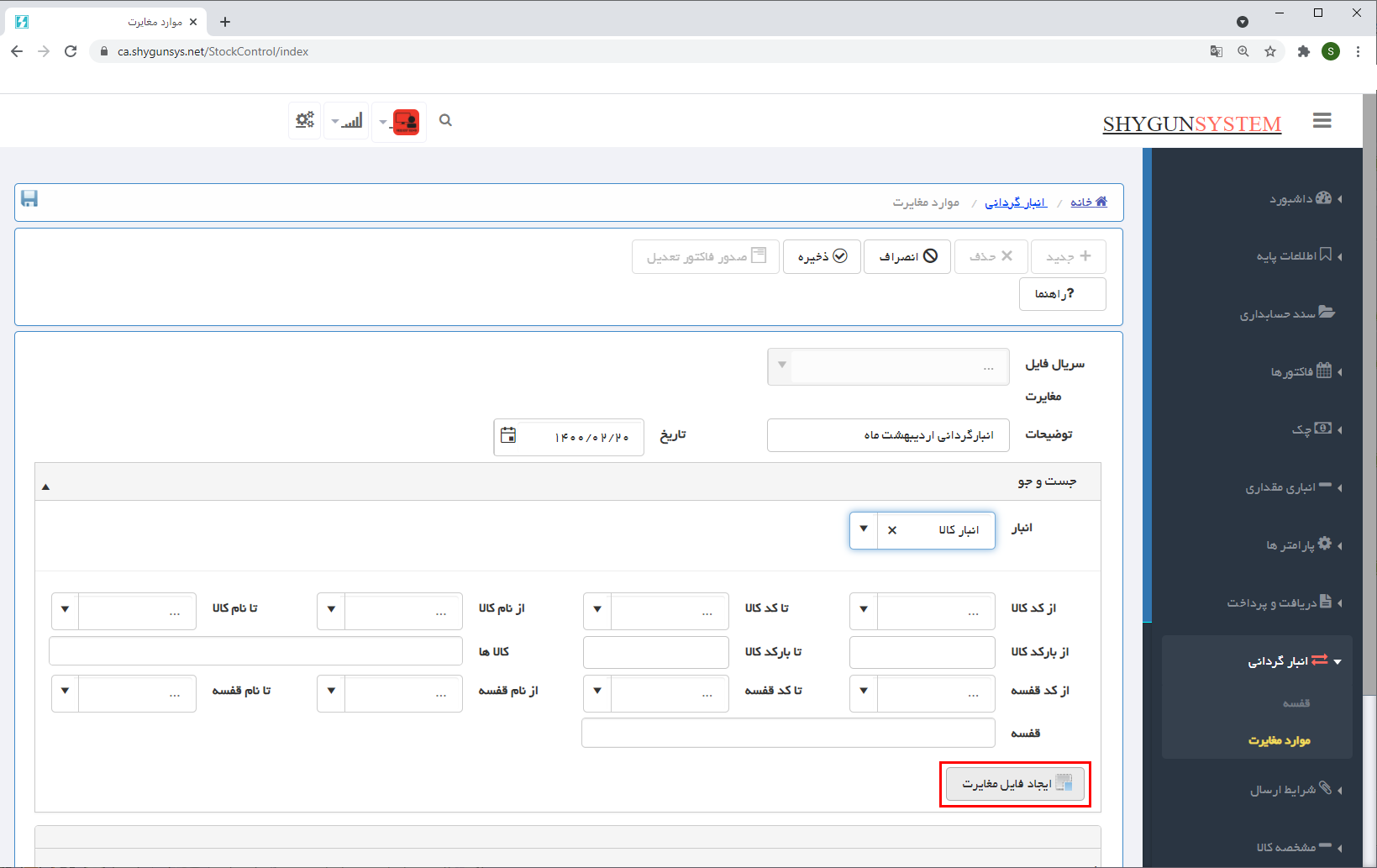The width and height of the screenshot is (1377, 868).
Task: Follow the انبار گردانی breadcrumb link
Action: pos(1016,203)
